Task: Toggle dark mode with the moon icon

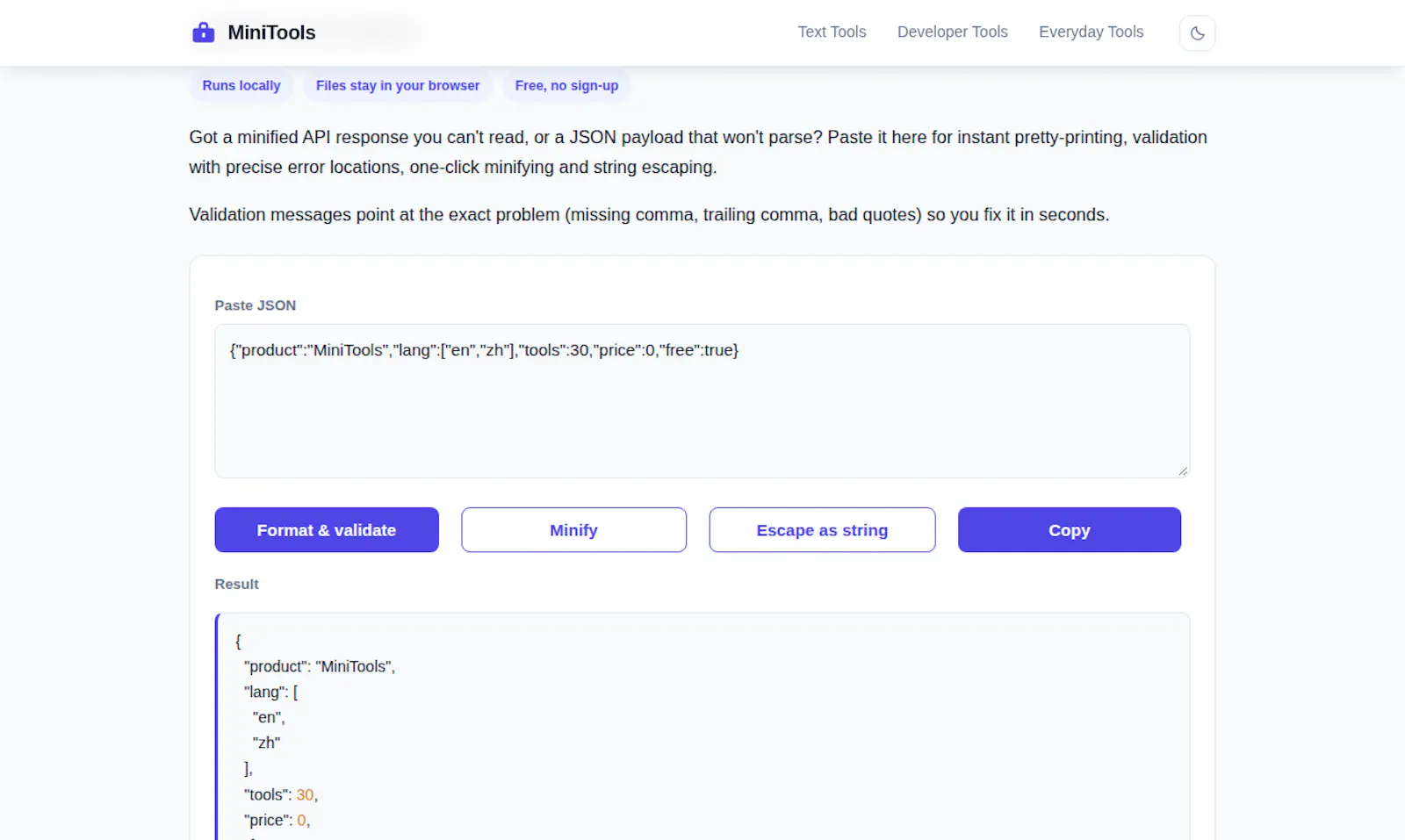Action: [1197, 33]
